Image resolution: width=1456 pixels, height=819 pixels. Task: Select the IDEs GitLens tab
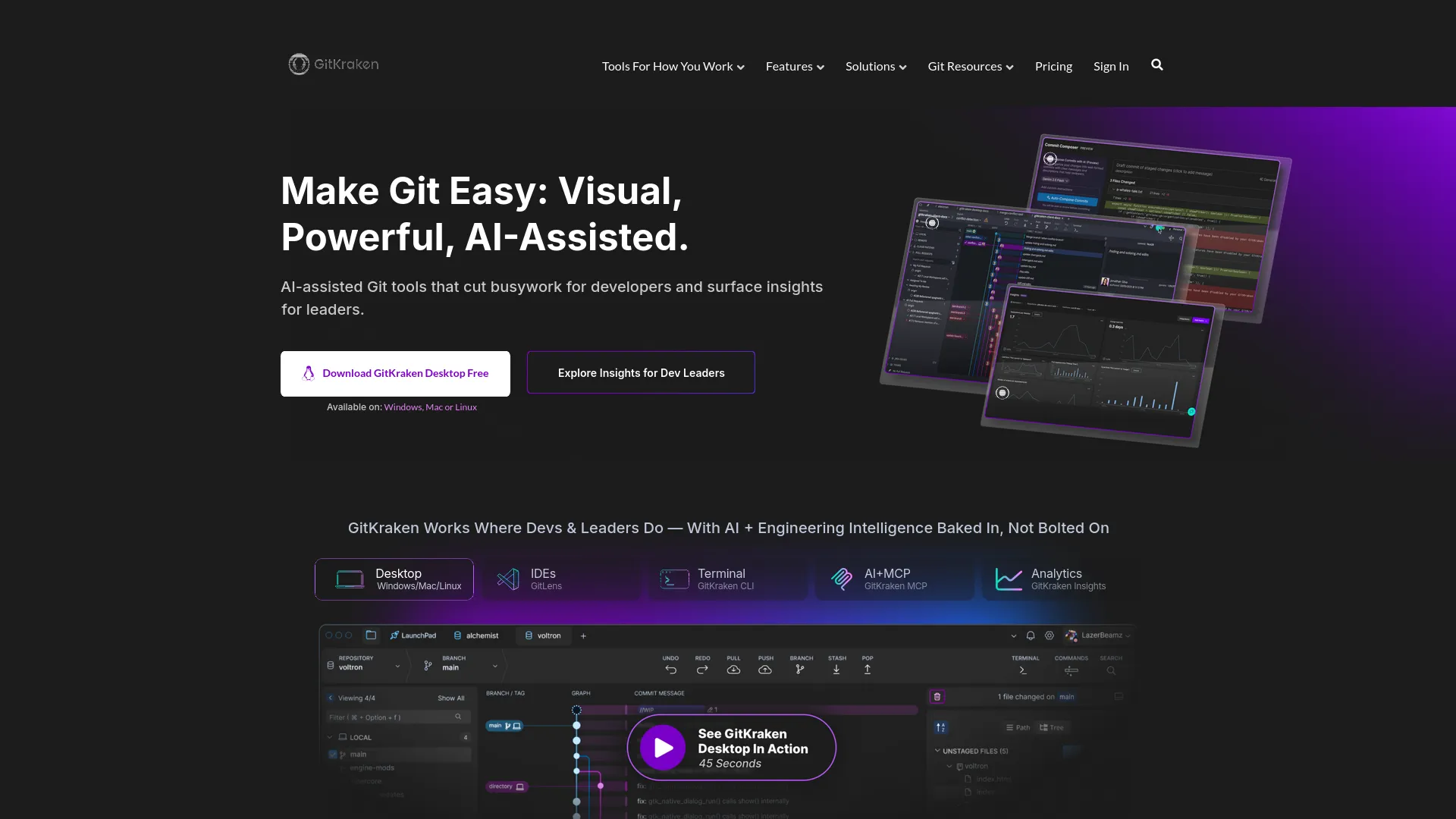pos(561,579)
